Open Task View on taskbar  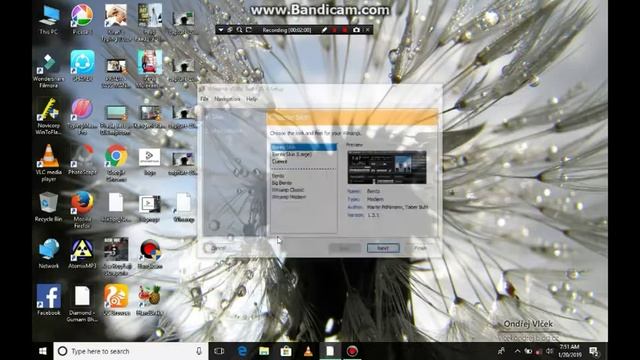coord(219,351)
